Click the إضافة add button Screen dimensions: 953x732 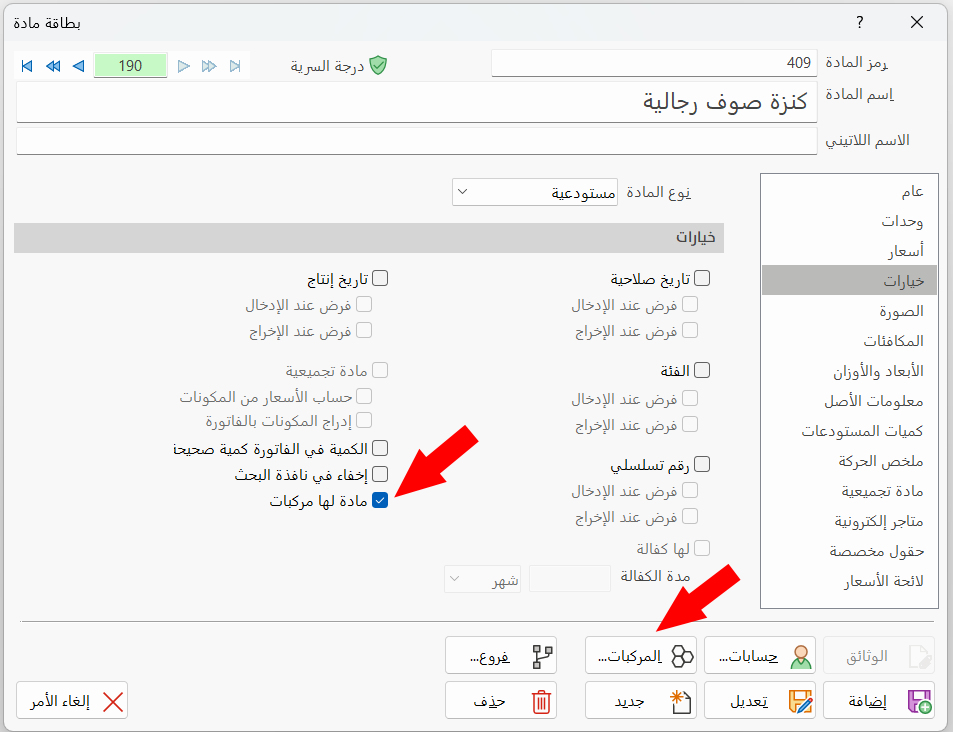coord(879,700)
